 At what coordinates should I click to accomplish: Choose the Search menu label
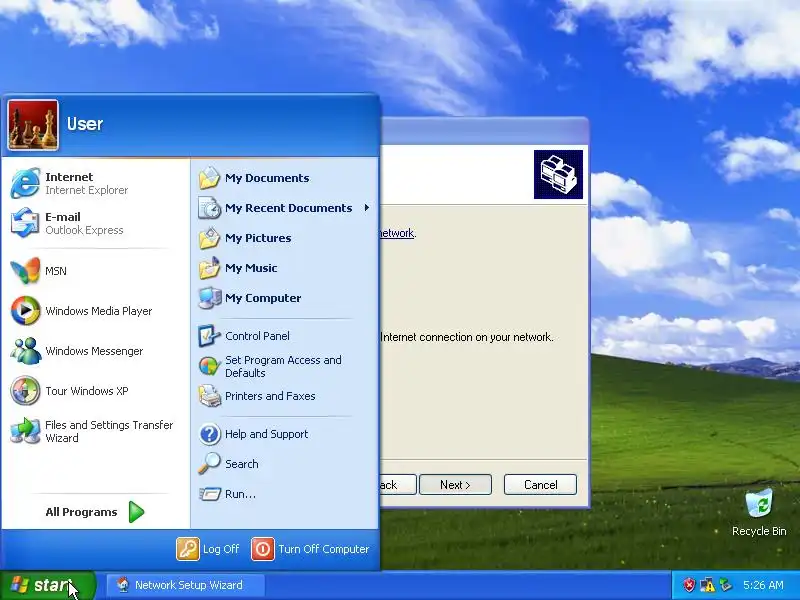click(242, 464)
